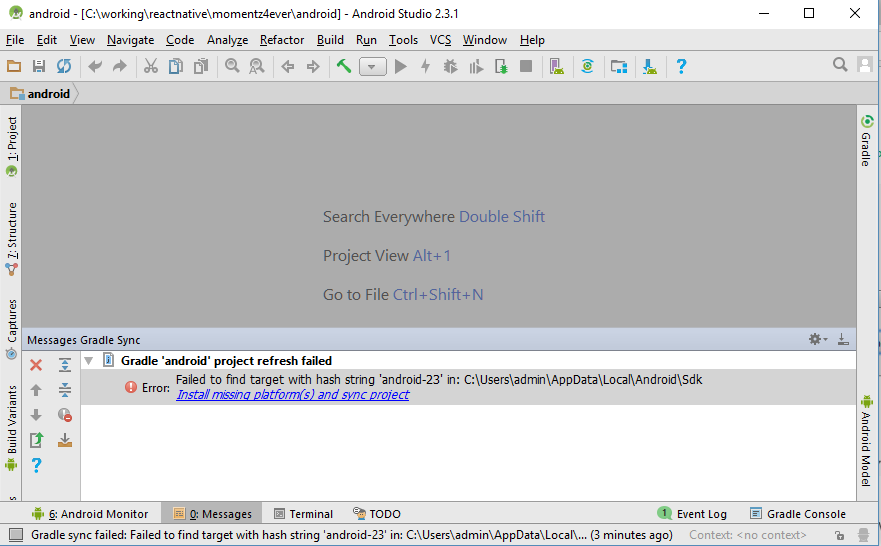Collapse the Gradle project refresh failed node
This screenshot has width=881, height=546.
pyautogui.click(x=89, y=361)
